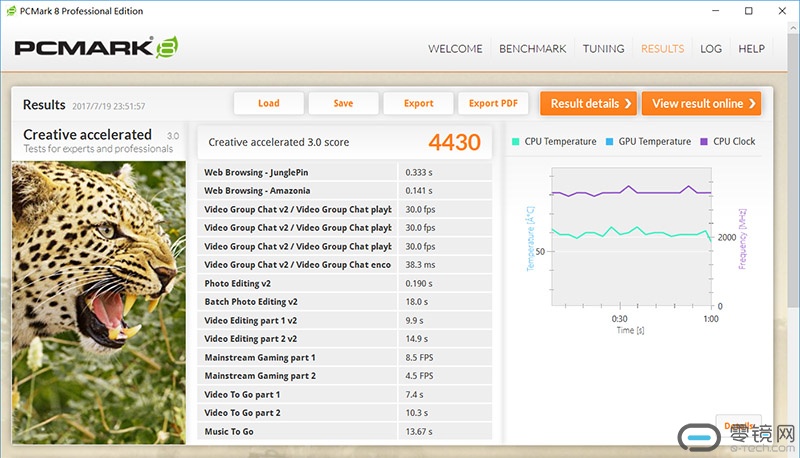Open the LOG tab
Screen dimensions: 800x458
pos(711,48)
